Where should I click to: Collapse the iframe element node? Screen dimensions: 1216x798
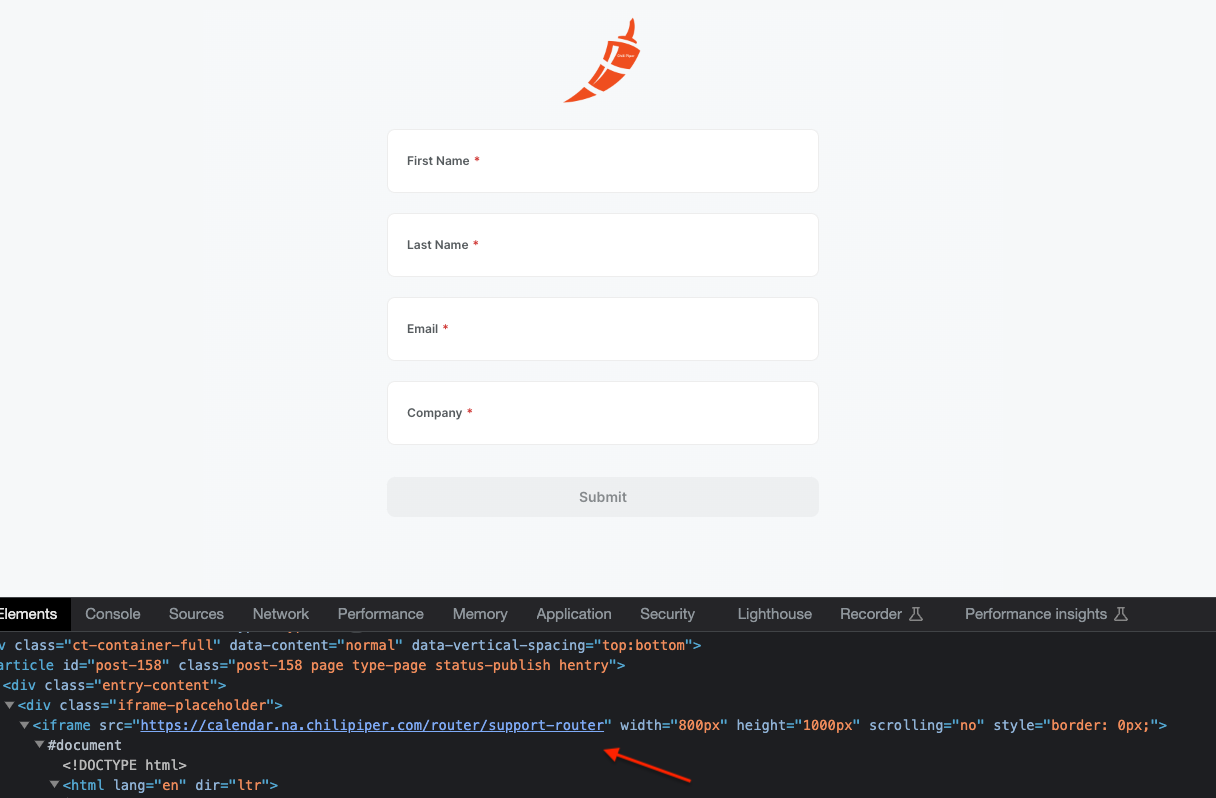click(x=25, y=725)
